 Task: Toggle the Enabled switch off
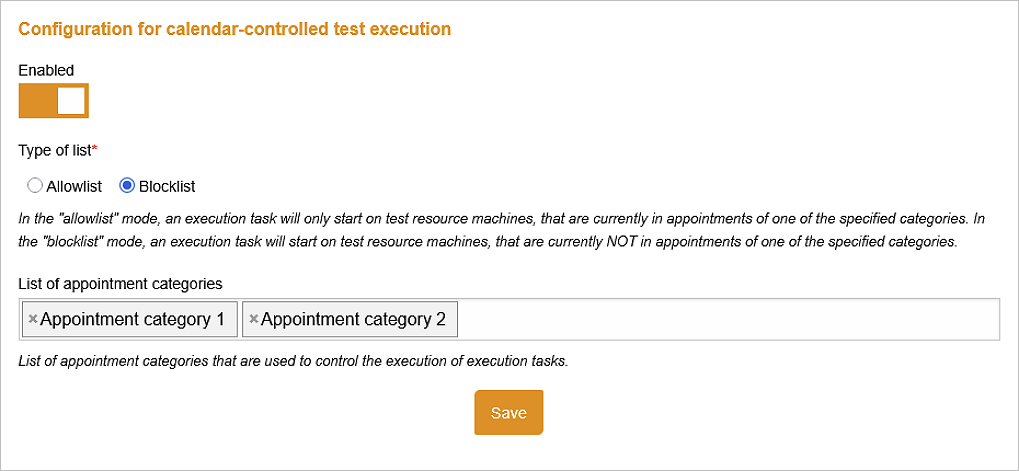[53, 101]
